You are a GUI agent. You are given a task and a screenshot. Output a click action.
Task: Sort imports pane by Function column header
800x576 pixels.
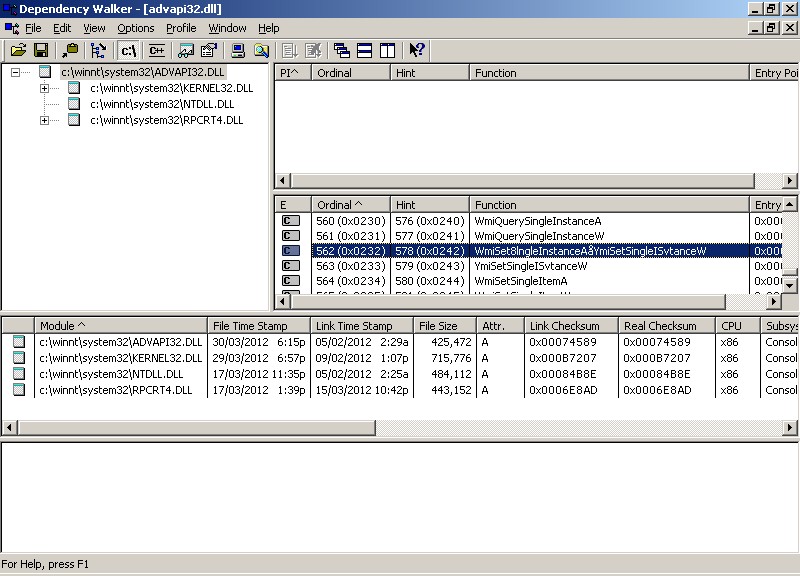click(x=609, y=73)
